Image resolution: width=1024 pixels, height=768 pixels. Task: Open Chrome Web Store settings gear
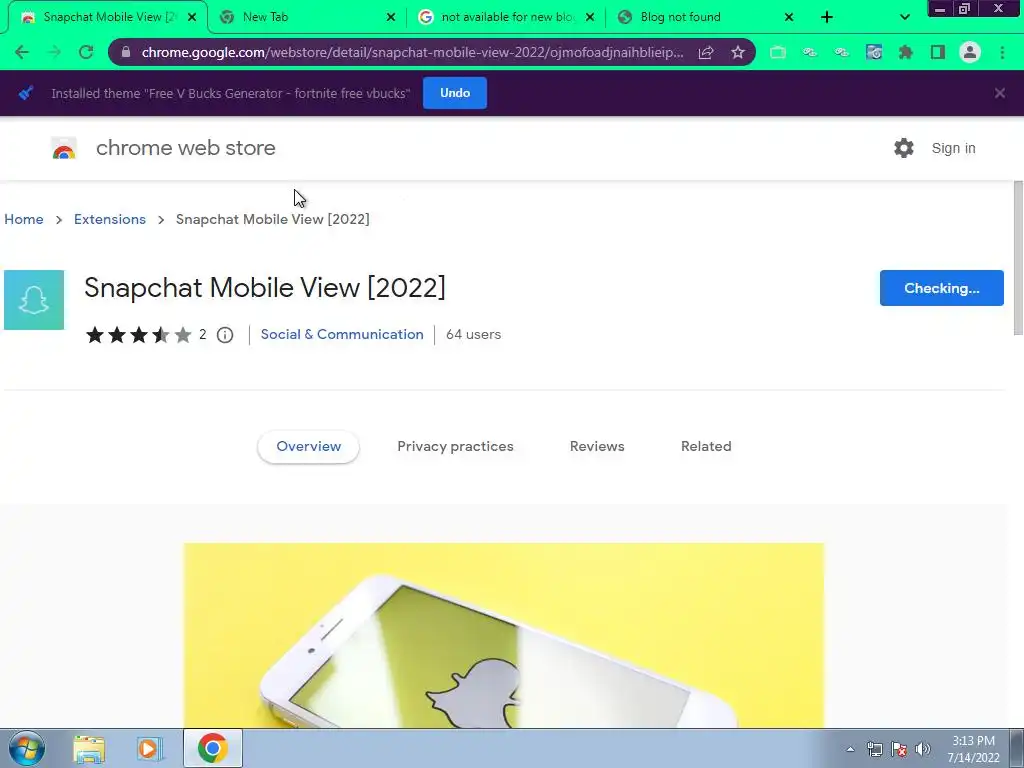[x=904, y=148]
